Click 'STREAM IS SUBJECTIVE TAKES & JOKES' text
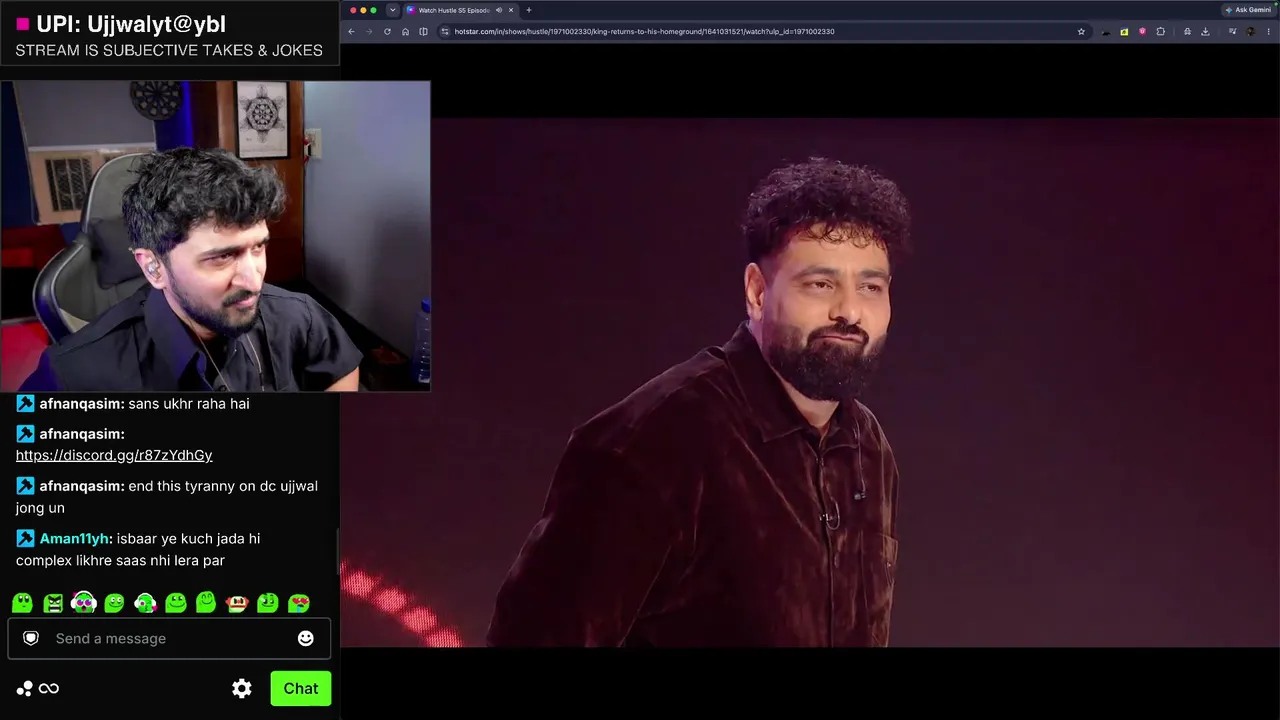Screen dimensions: 1280x720 169,50
